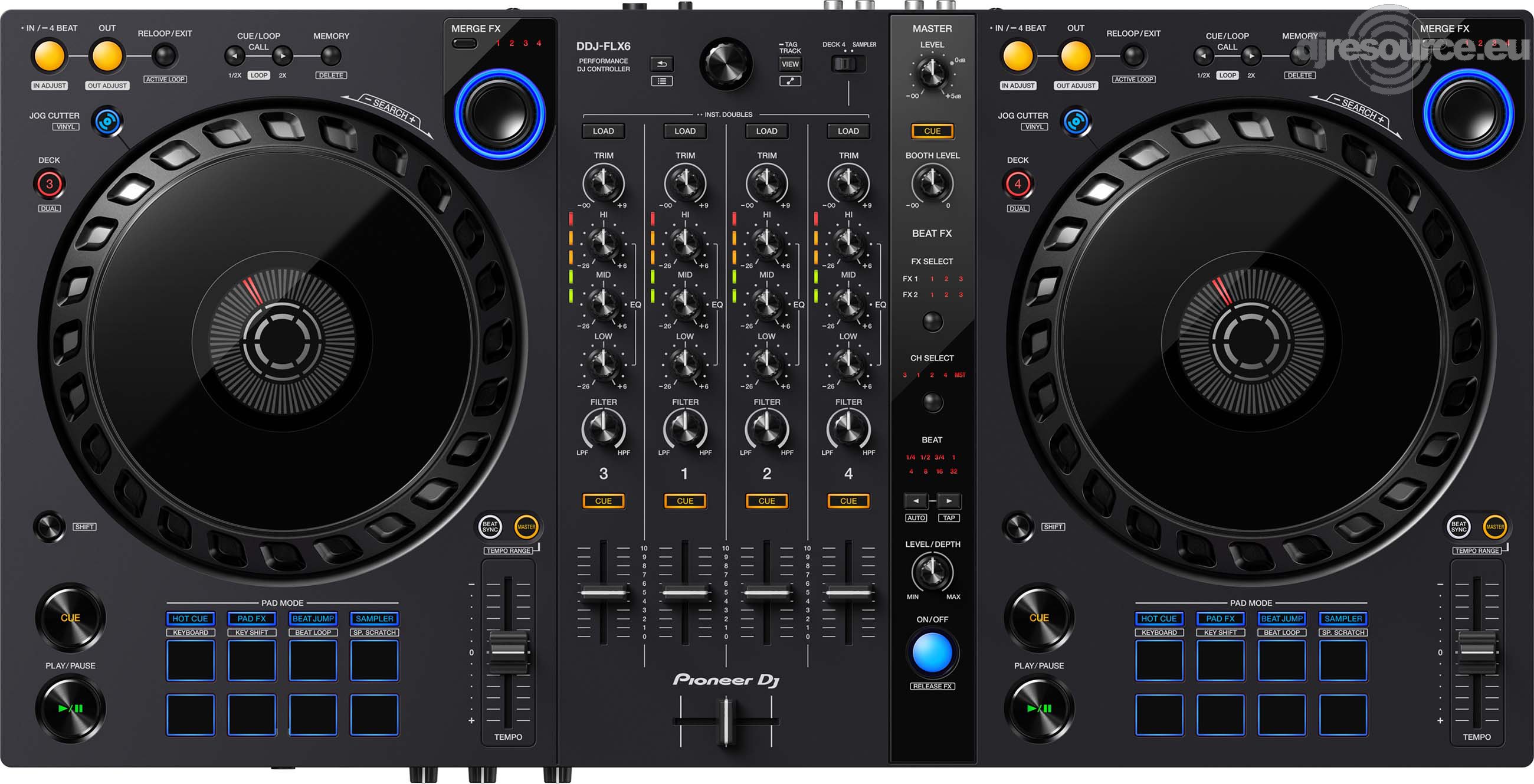1534x784 pixels.
Task: Tap the right deck round CUE button
Action: 1039,617
